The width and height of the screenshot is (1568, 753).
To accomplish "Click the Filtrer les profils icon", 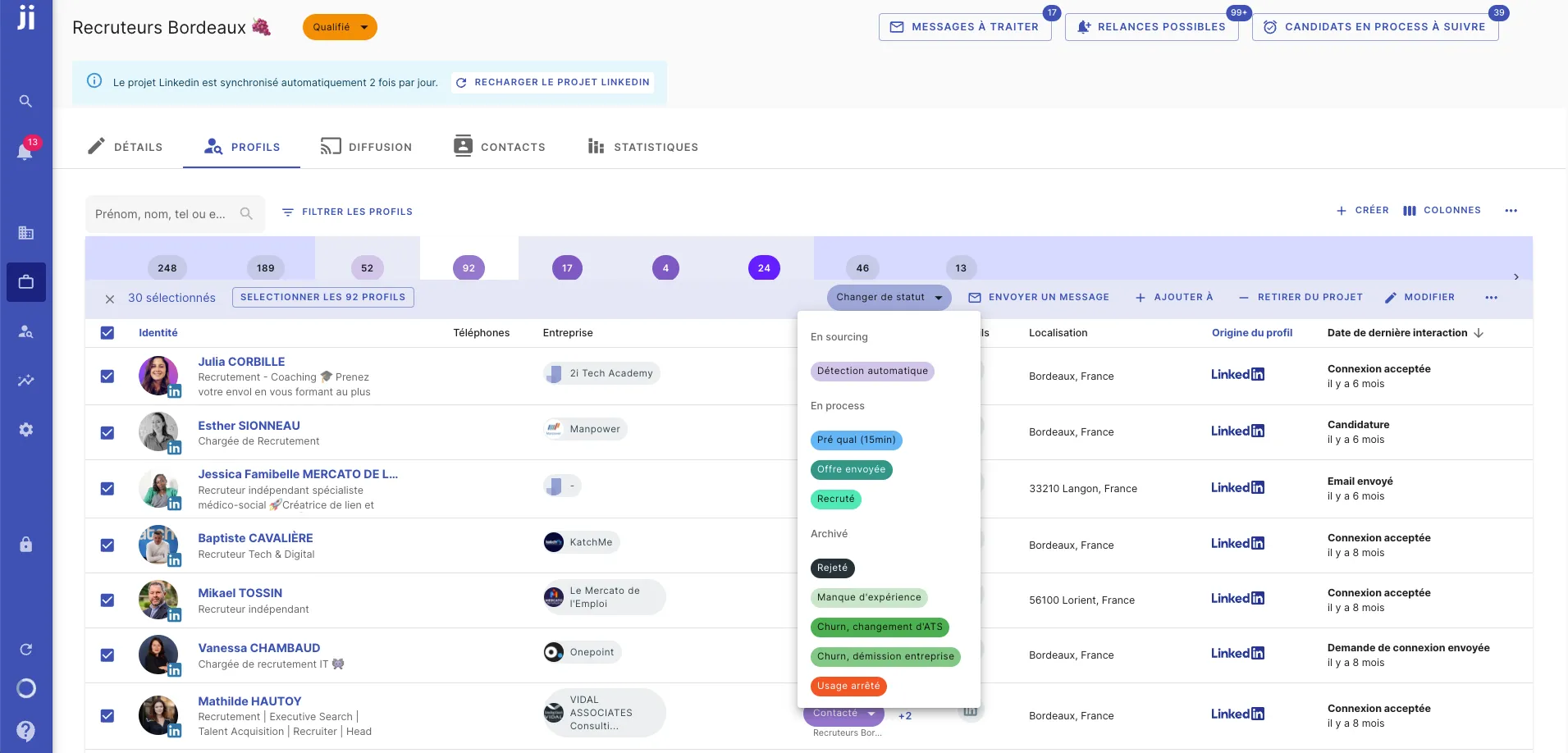I will click(x=287, y=212).
